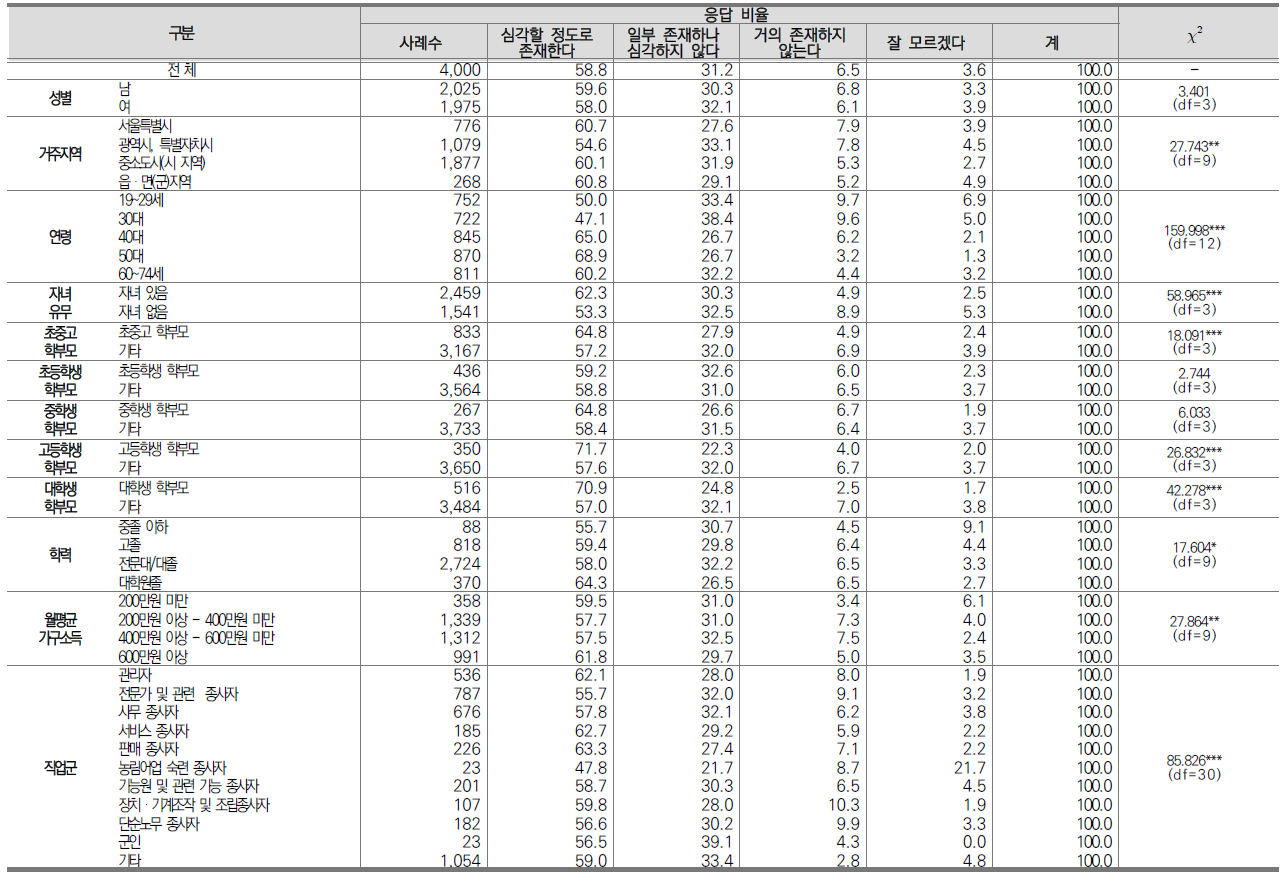Select the '서울특별시' row label
This screenshot has width=1285, height=881.
coord(147,126)
